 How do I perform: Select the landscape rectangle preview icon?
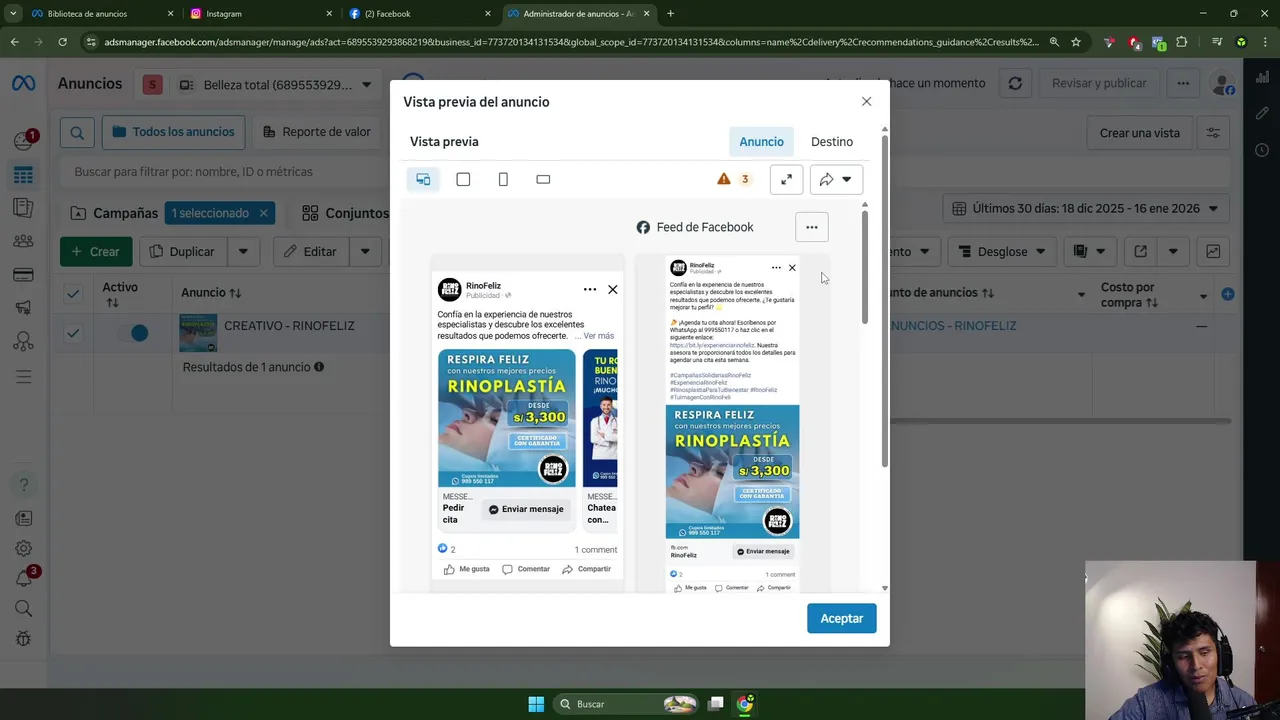click(x=543, y=179)
